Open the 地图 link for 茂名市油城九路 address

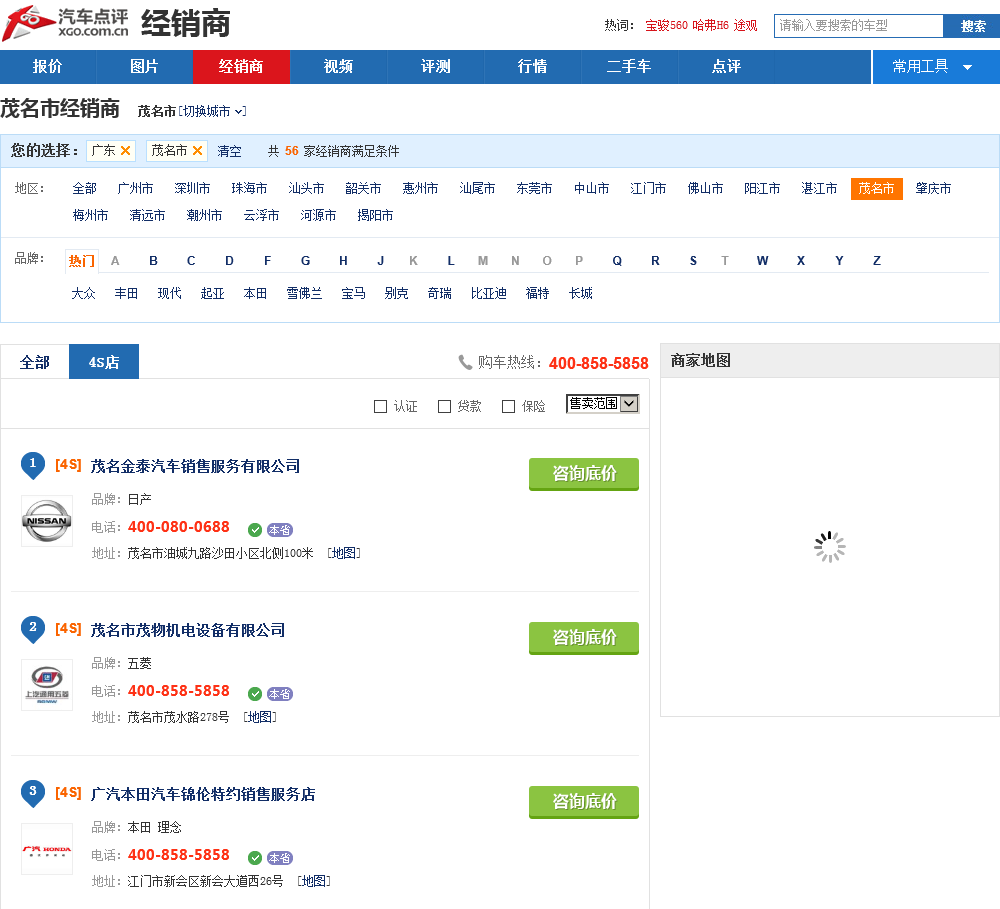[344, 553]
